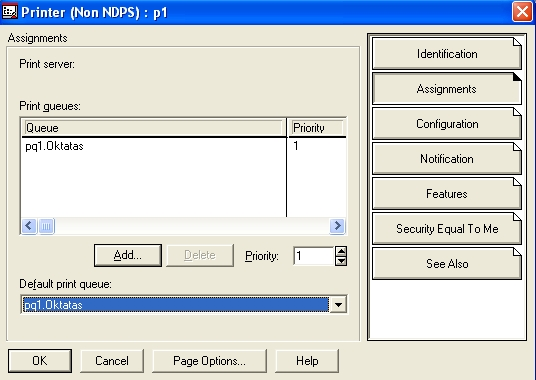
Task: Decrease Priority with the down spinner arrow
Action: click(x=341, y=261)
